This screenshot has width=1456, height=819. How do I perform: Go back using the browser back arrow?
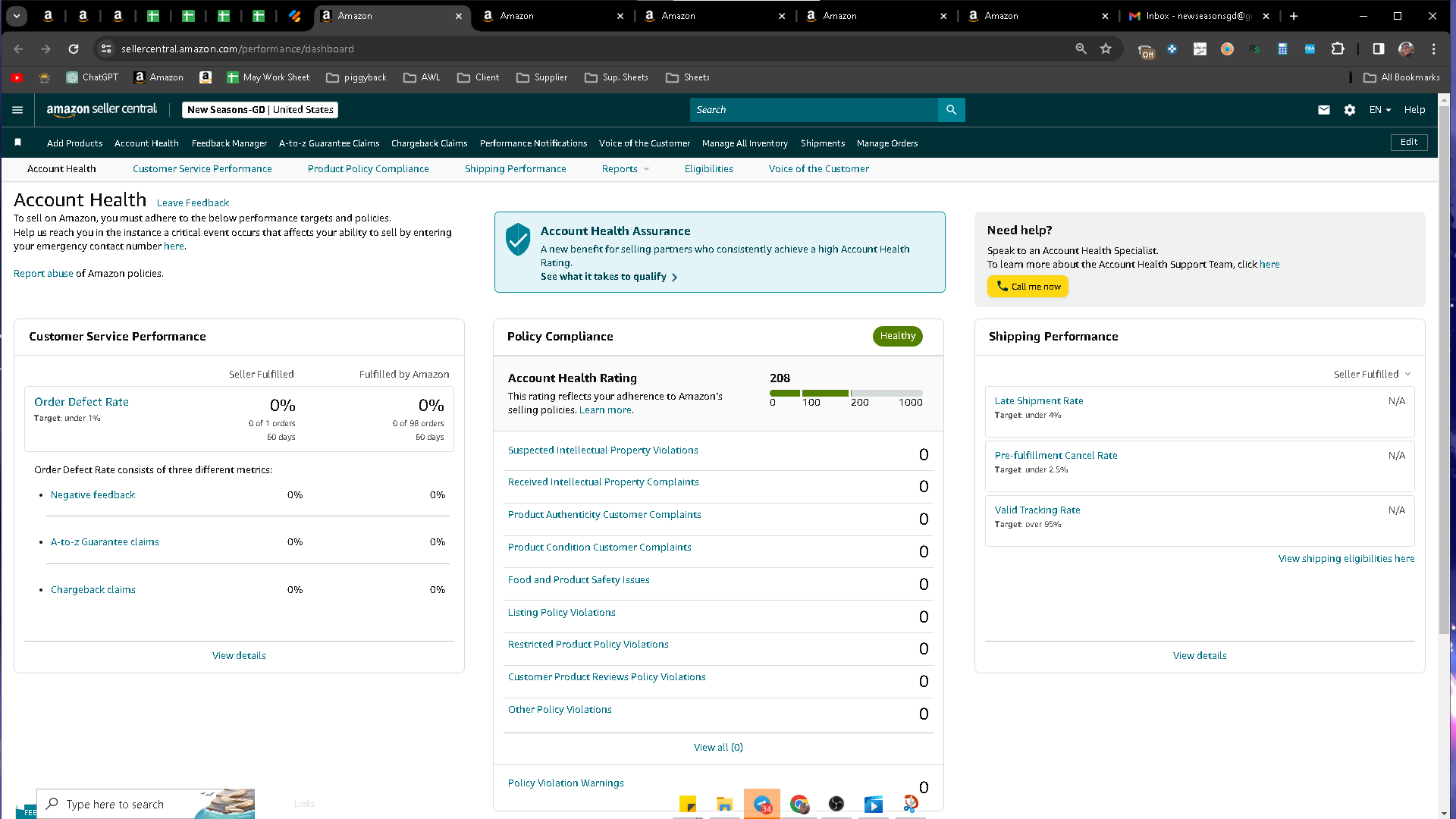(19, 49)
